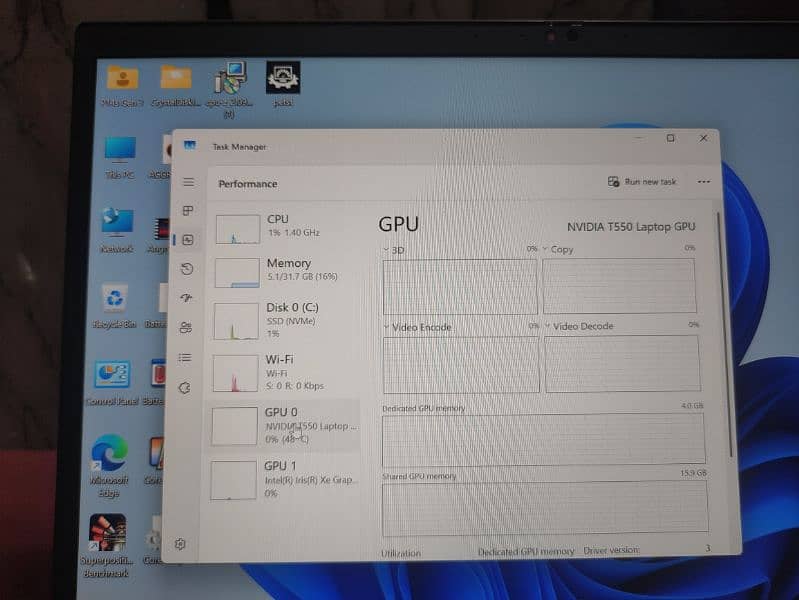
Task: Open the Details list page icon
Action: [185, 357]
